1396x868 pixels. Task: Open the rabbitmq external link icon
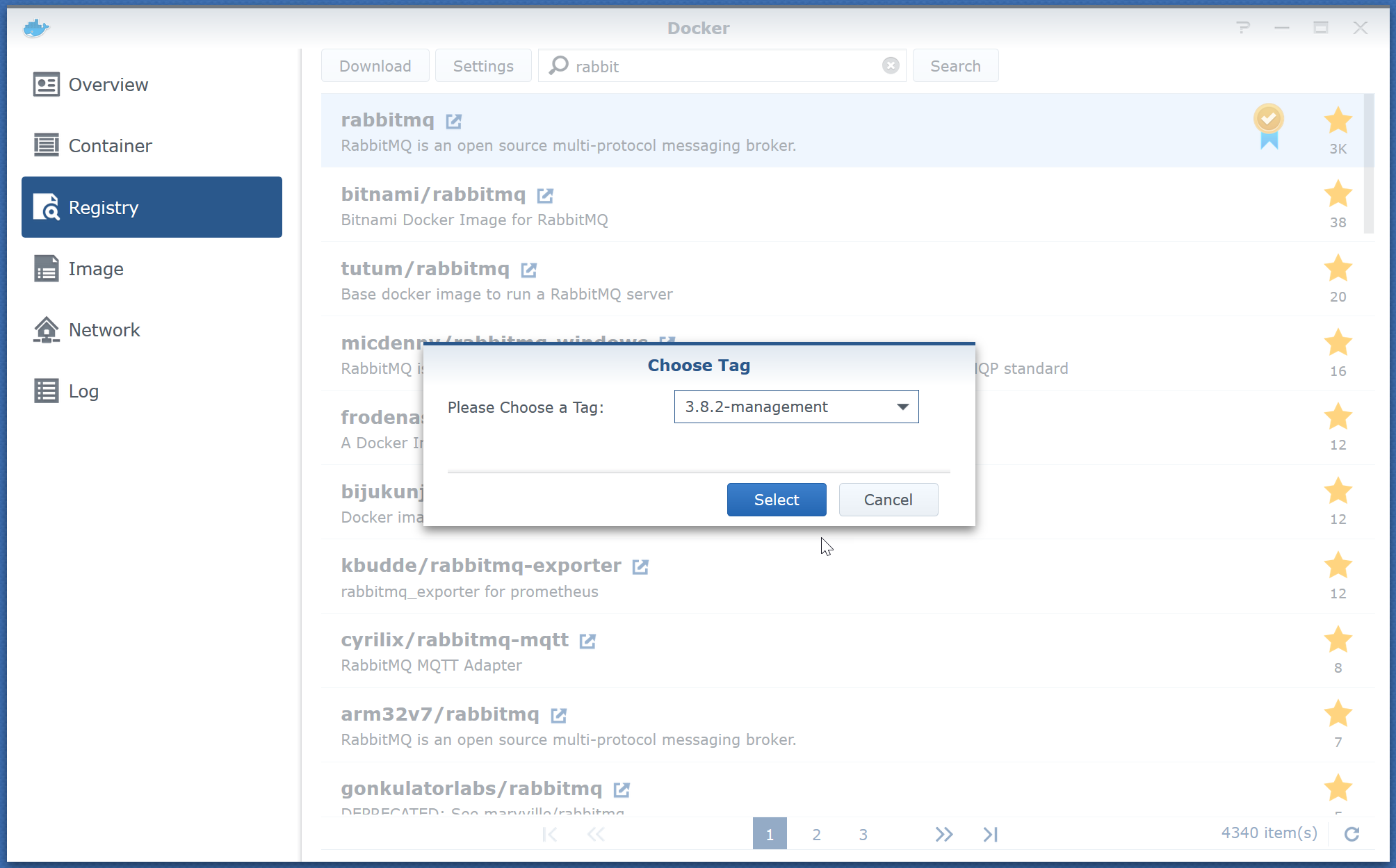(x=453, y=122)
